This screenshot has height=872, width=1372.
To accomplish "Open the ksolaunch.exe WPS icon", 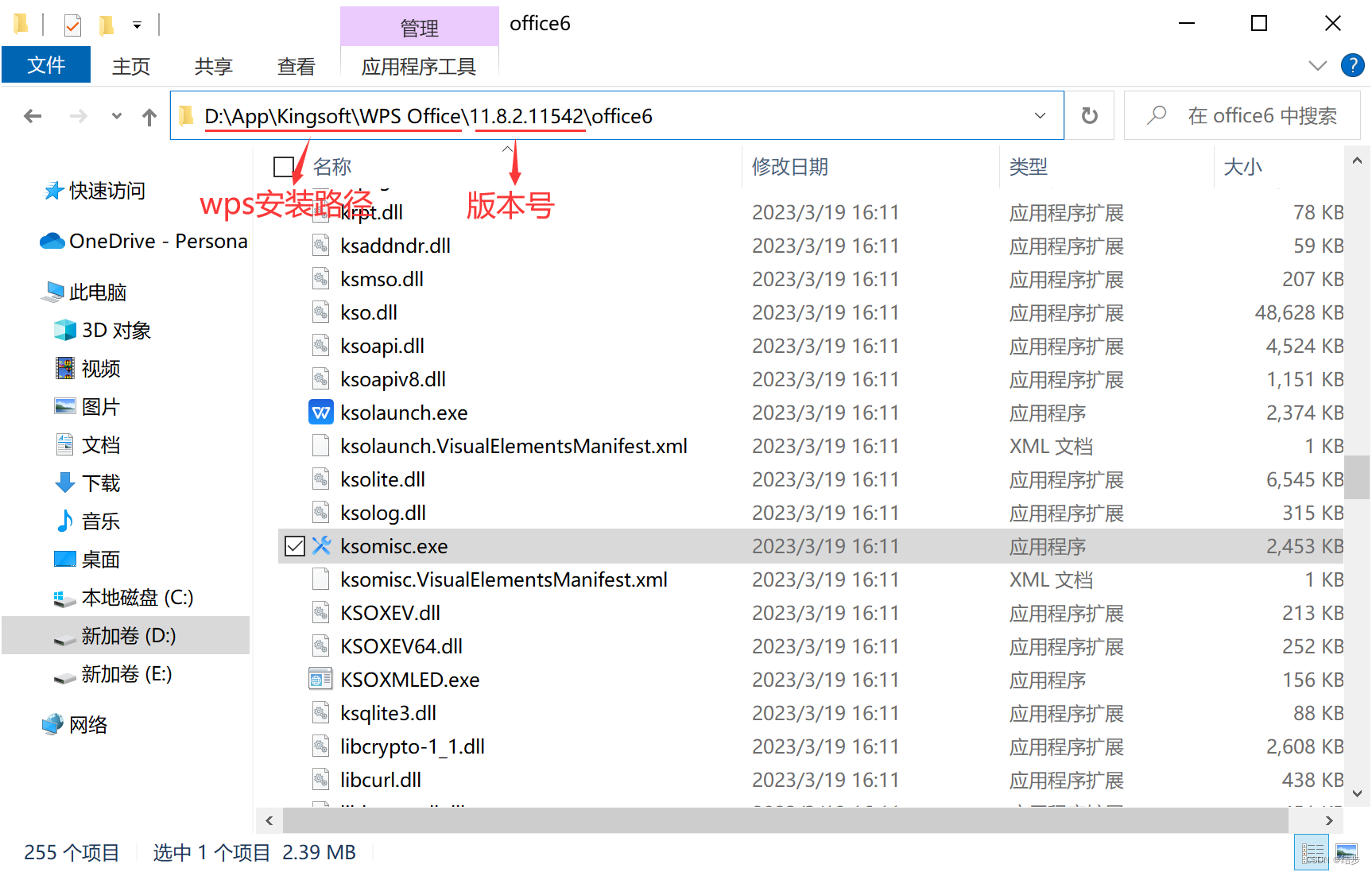I will 320,413.
